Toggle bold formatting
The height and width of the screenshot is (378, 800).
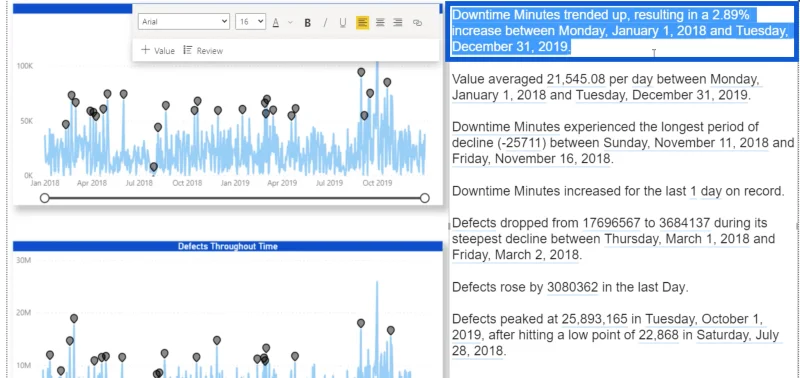308,22
